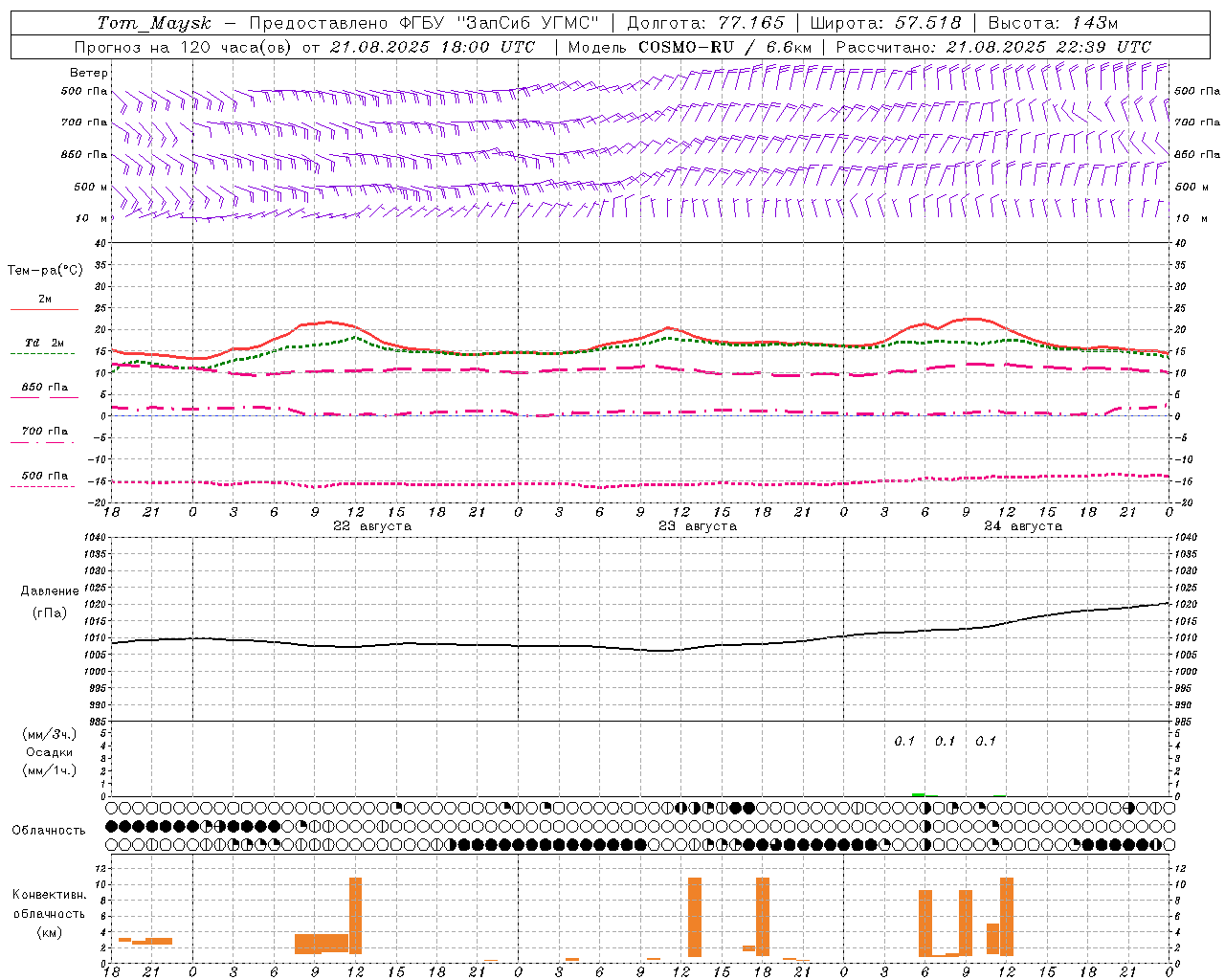Select the (мм/1ч.) precipitation unit label

pos(50,770)
